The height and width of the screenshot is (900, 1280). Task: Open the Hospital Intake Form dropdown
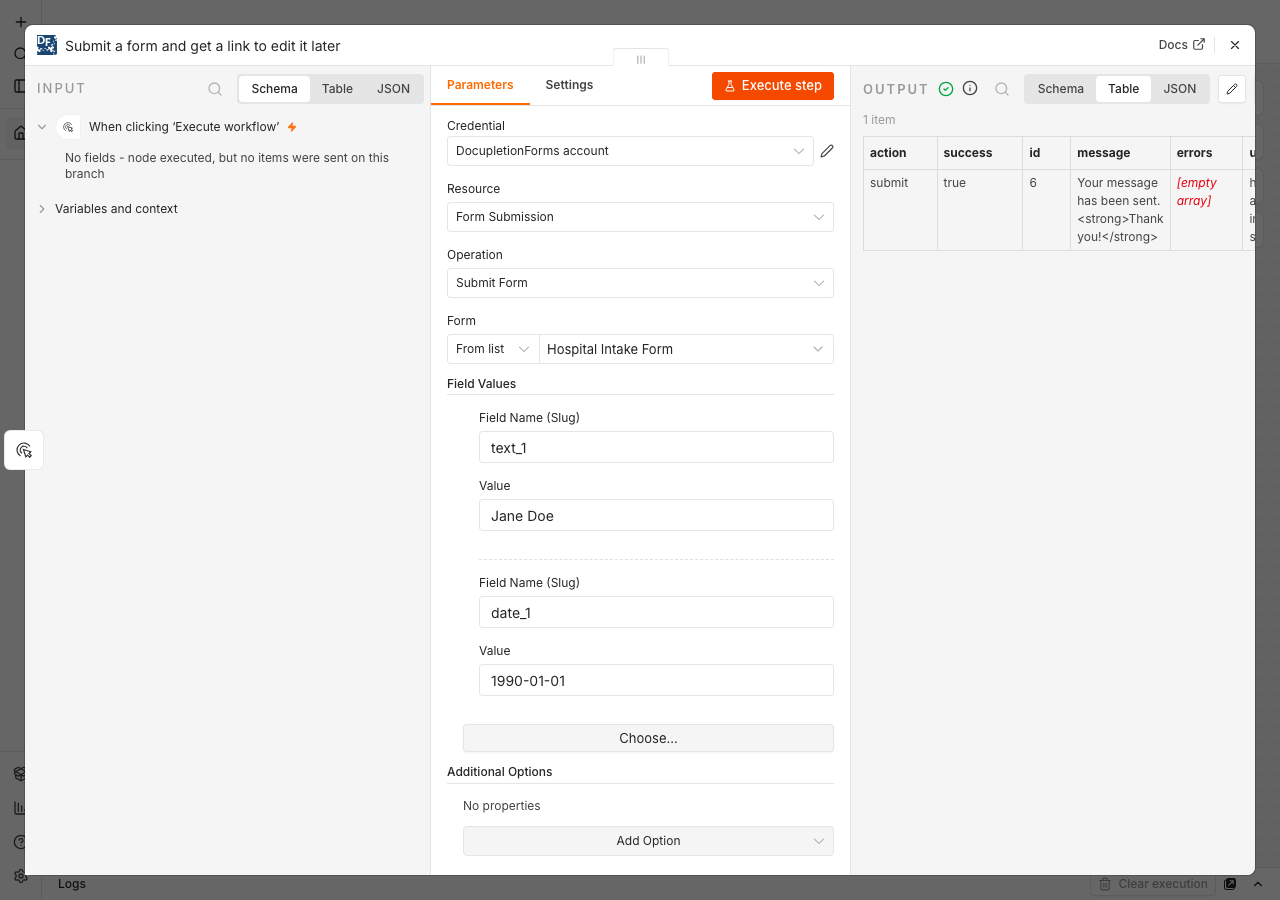[686, 349]
